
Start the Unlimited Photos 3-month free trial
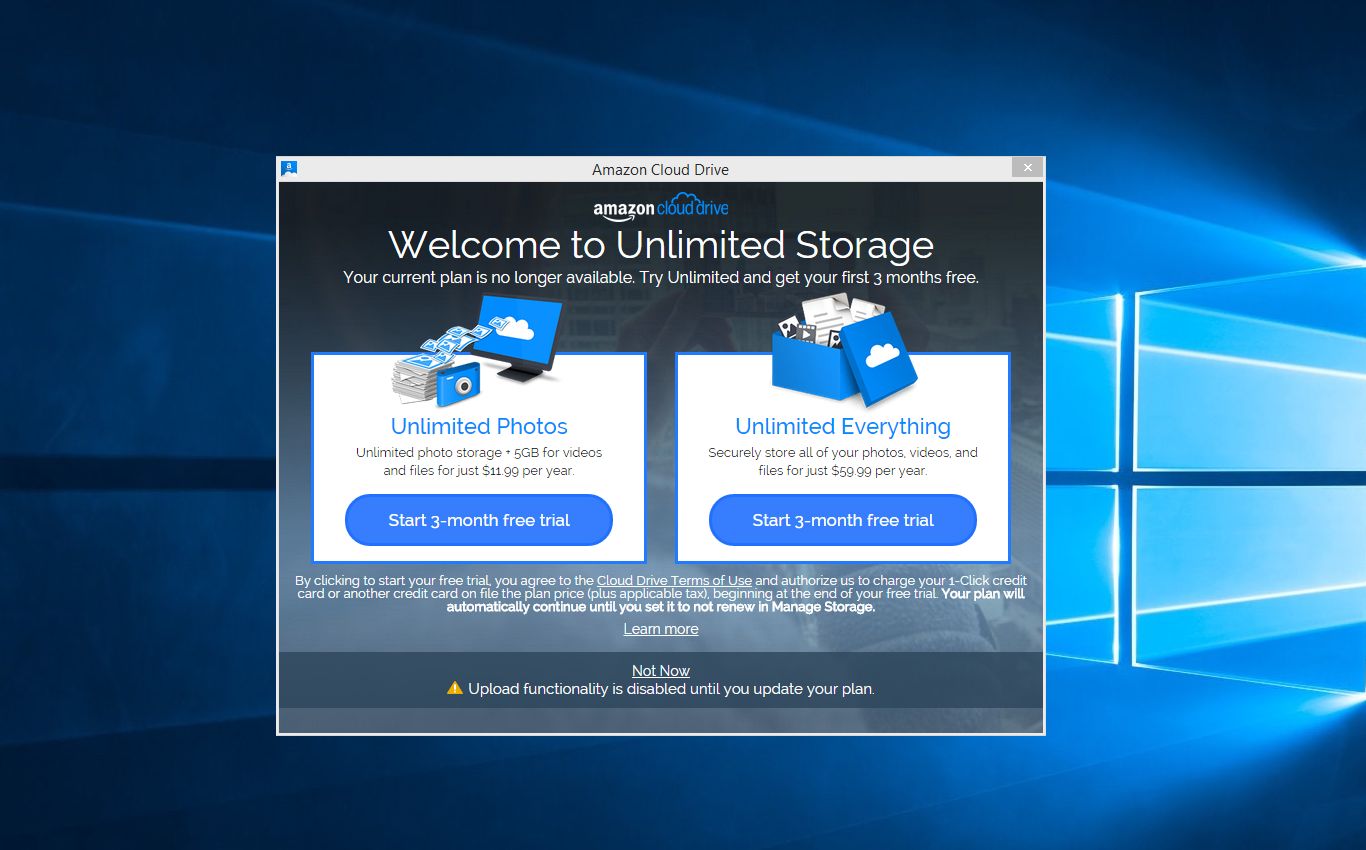[x=478, y=520]
